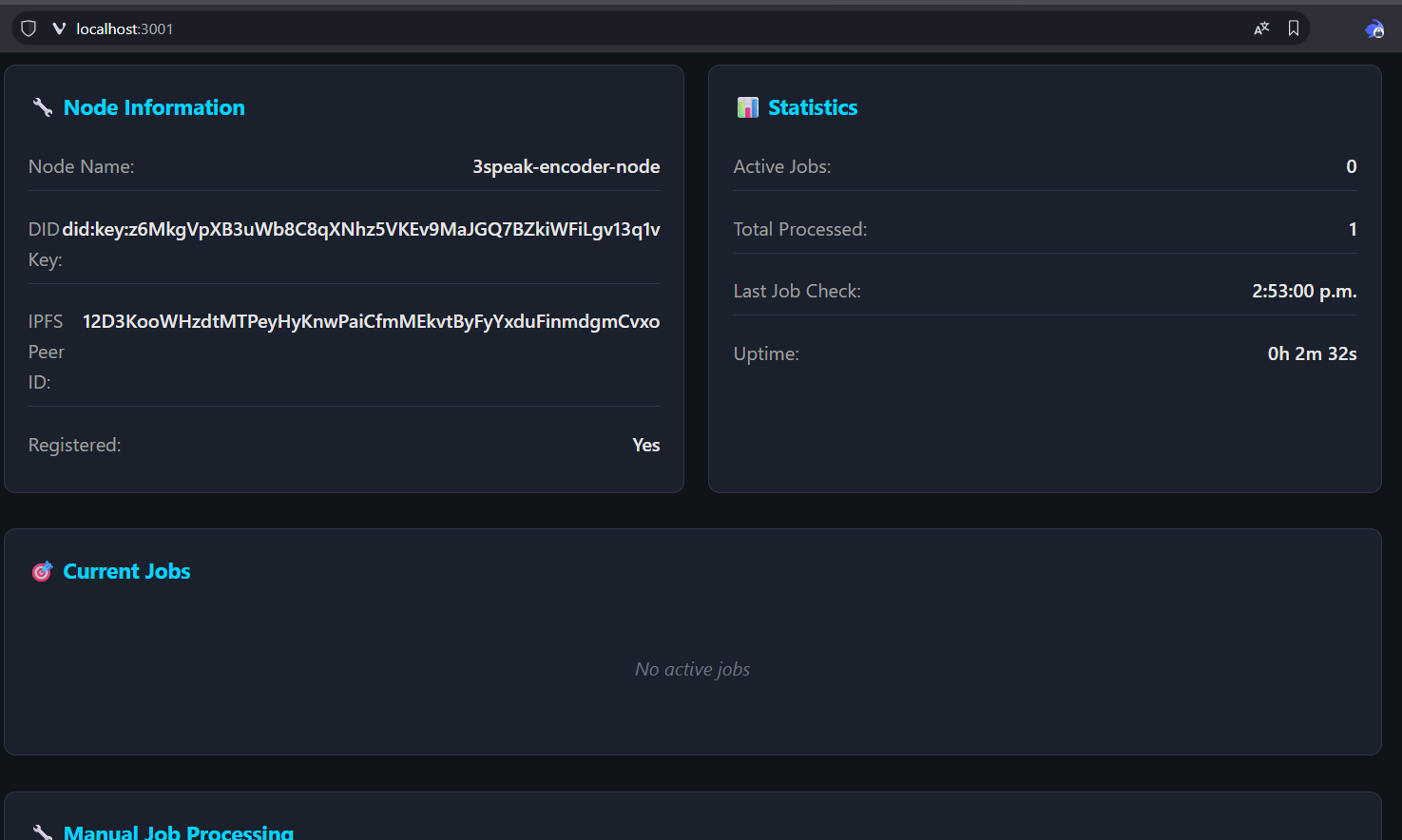
Task: Click the translate page icon
Action: pos(1261,29)
